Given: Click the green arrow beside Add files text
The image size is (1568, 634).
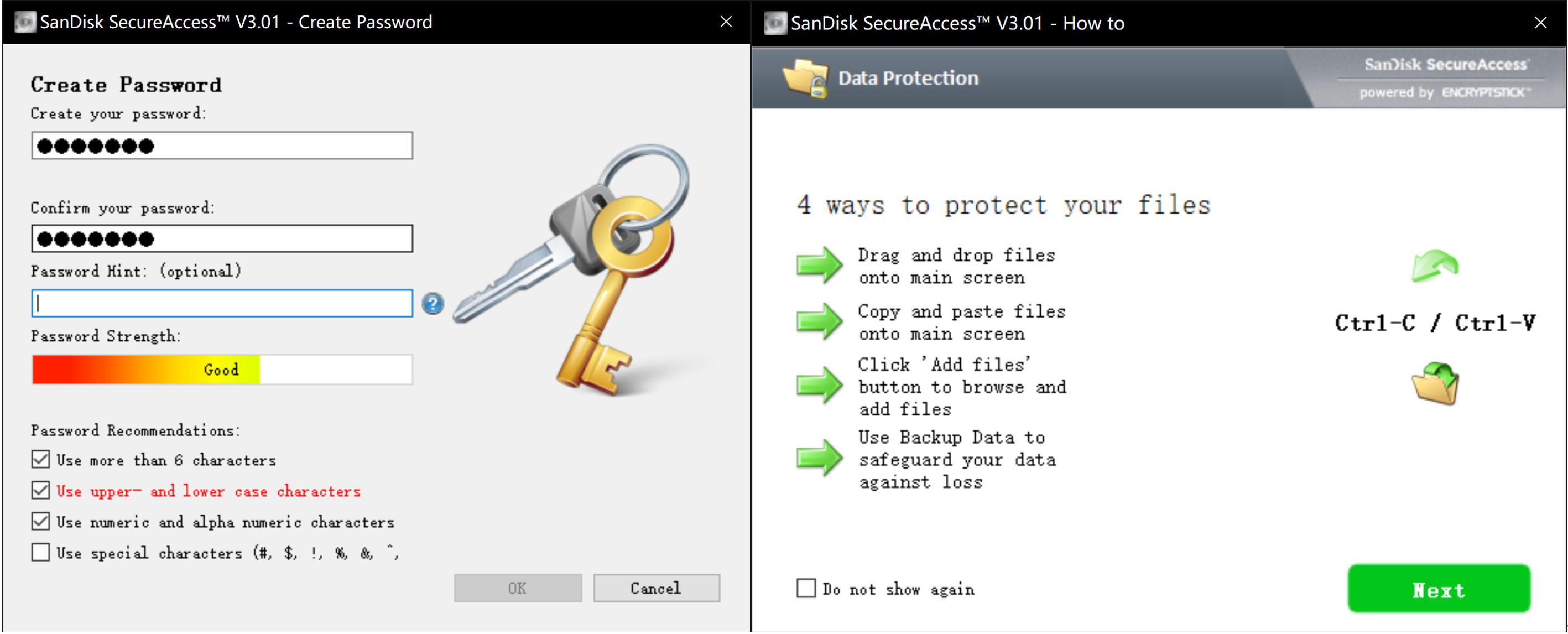Looking at the screenshot, I should [x=819, y=384].
